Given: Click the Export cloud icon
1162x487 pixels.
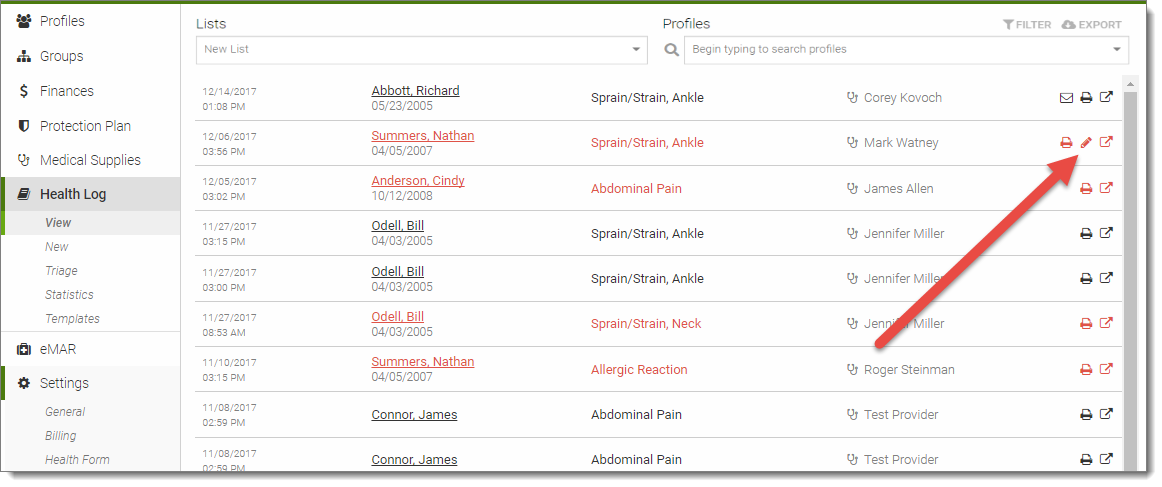Looking at the screenshot, I should 1068,25.
